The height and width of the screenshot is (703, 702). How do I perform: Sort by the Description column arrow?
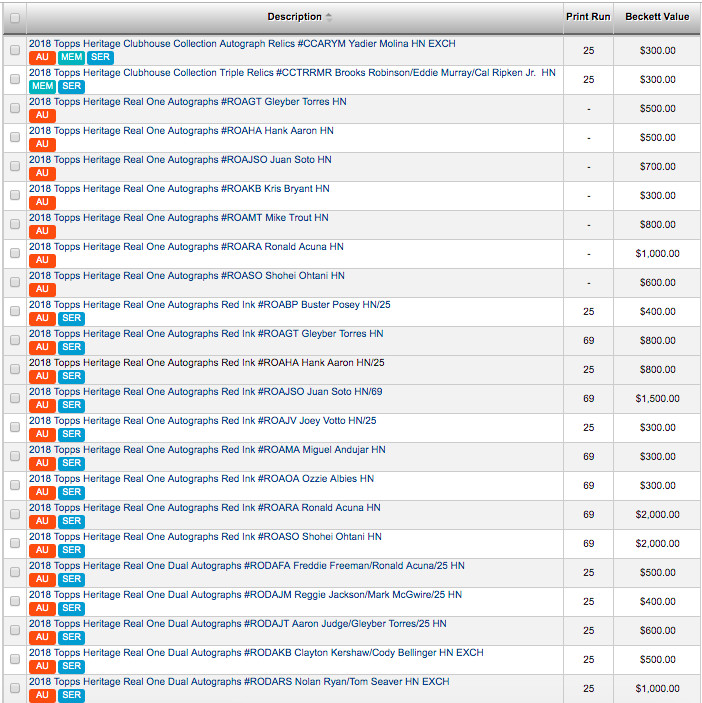(x=329, y=17)
